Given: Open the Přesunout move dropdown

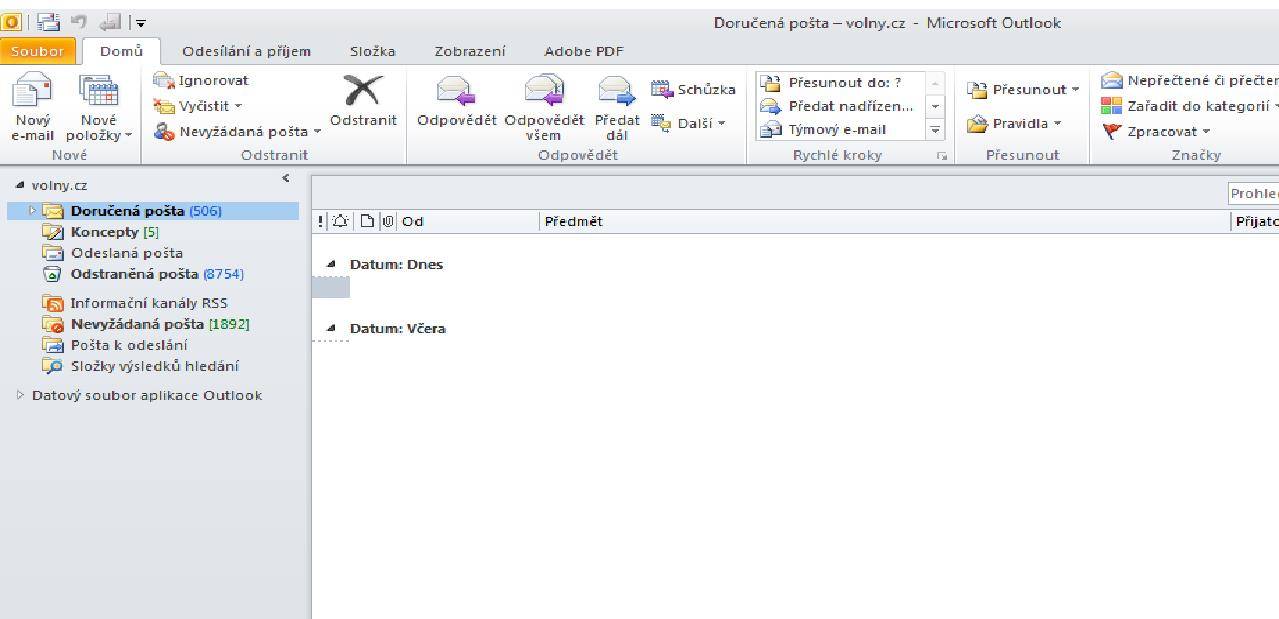Looking at the screenshot, I should (1023, 89).
